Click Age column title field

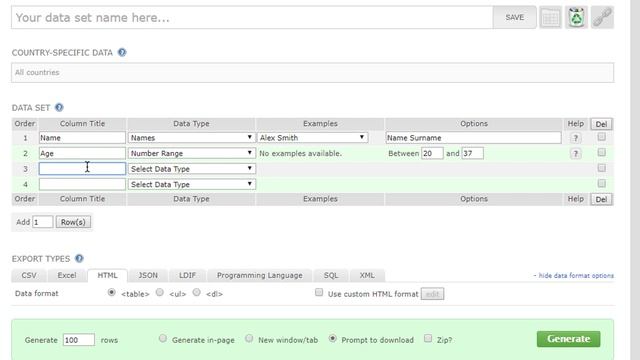[82, 153]
